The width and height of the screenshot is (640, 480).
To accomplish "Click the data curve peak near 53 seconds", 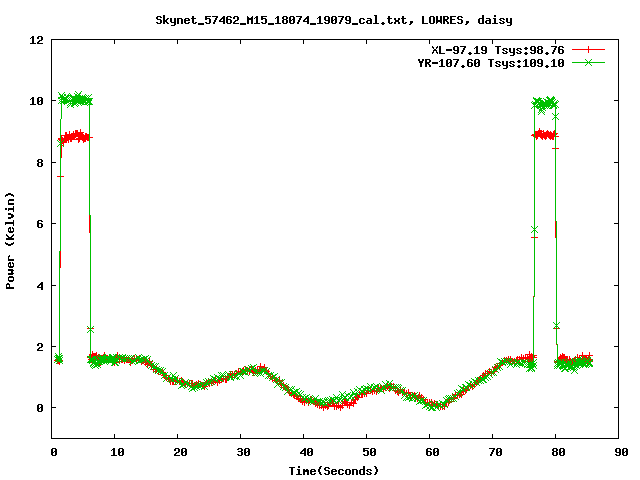I will tap(387, 385).
